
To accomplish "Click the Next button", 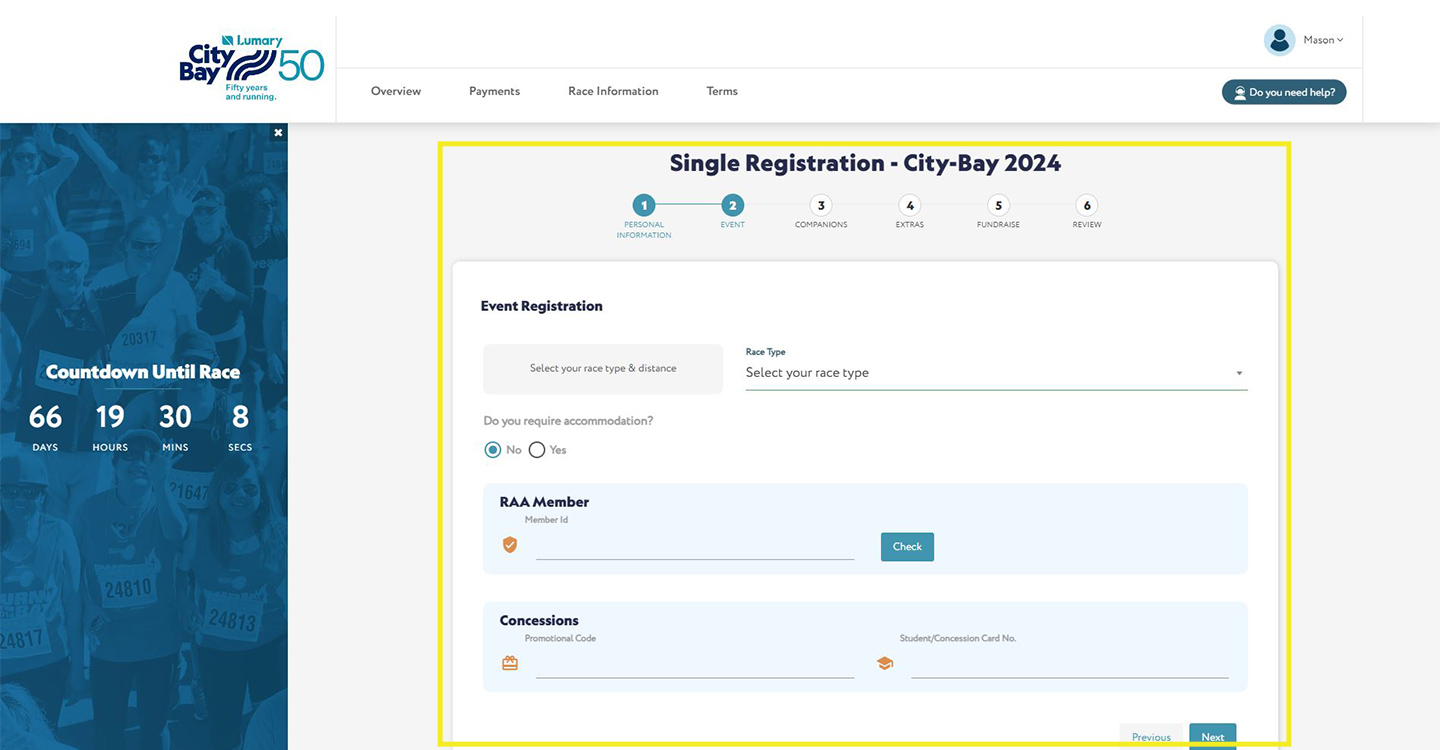I will pos(1212,736).
